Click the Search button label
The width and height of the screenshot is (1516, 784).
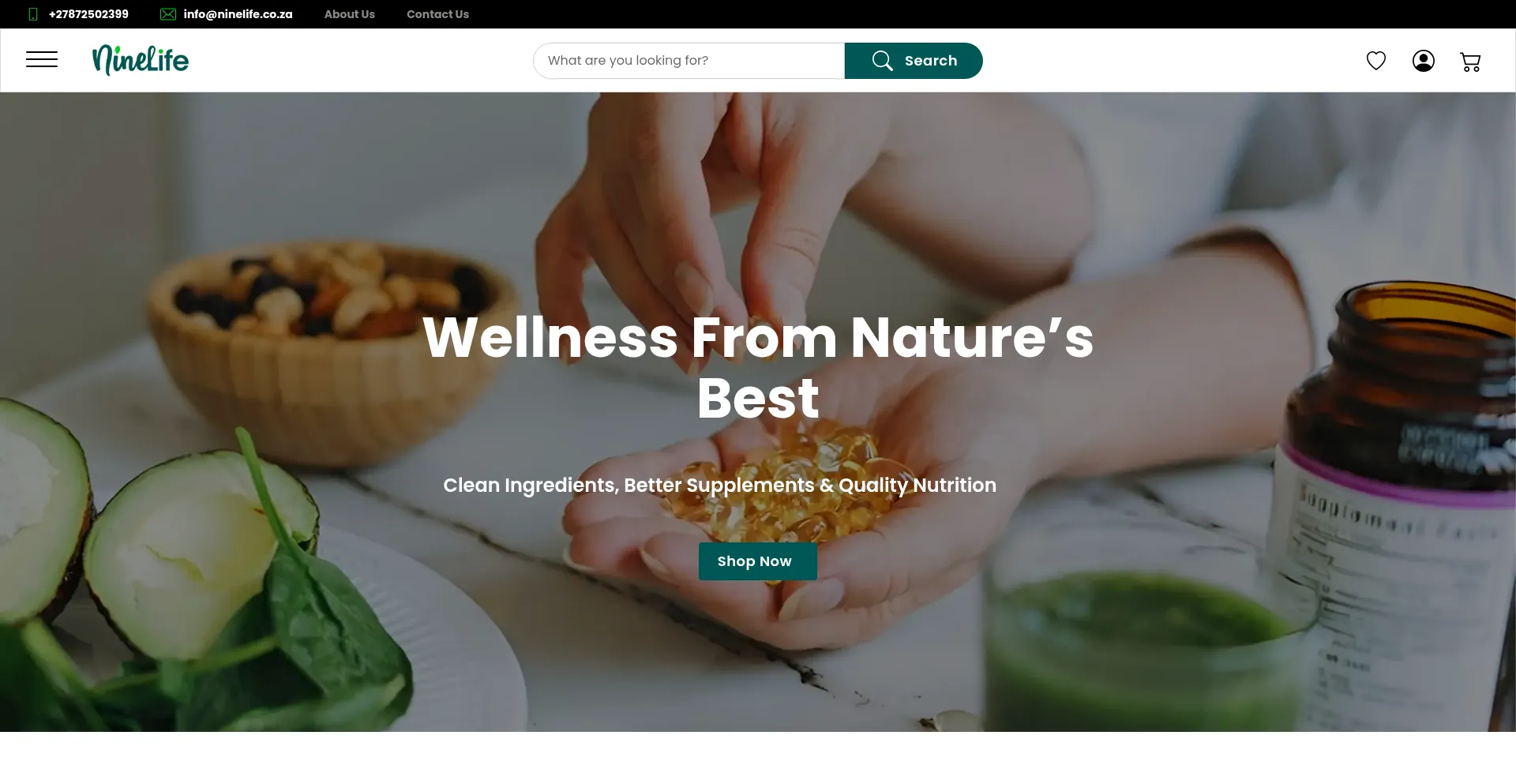click(x=931, y=61)
